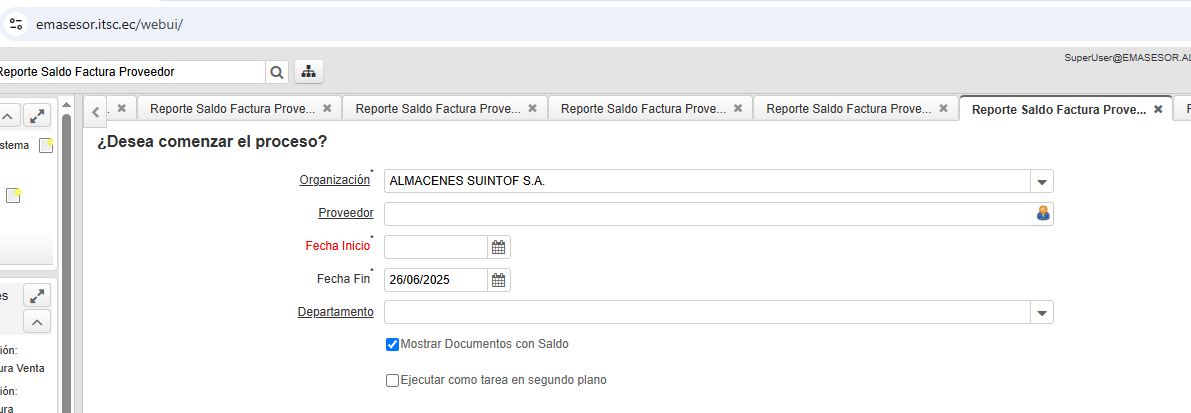Expand the Departamento dropdown arrow
The image size is (1191, 413).
pyautogui.click(x=1042, y=313)
